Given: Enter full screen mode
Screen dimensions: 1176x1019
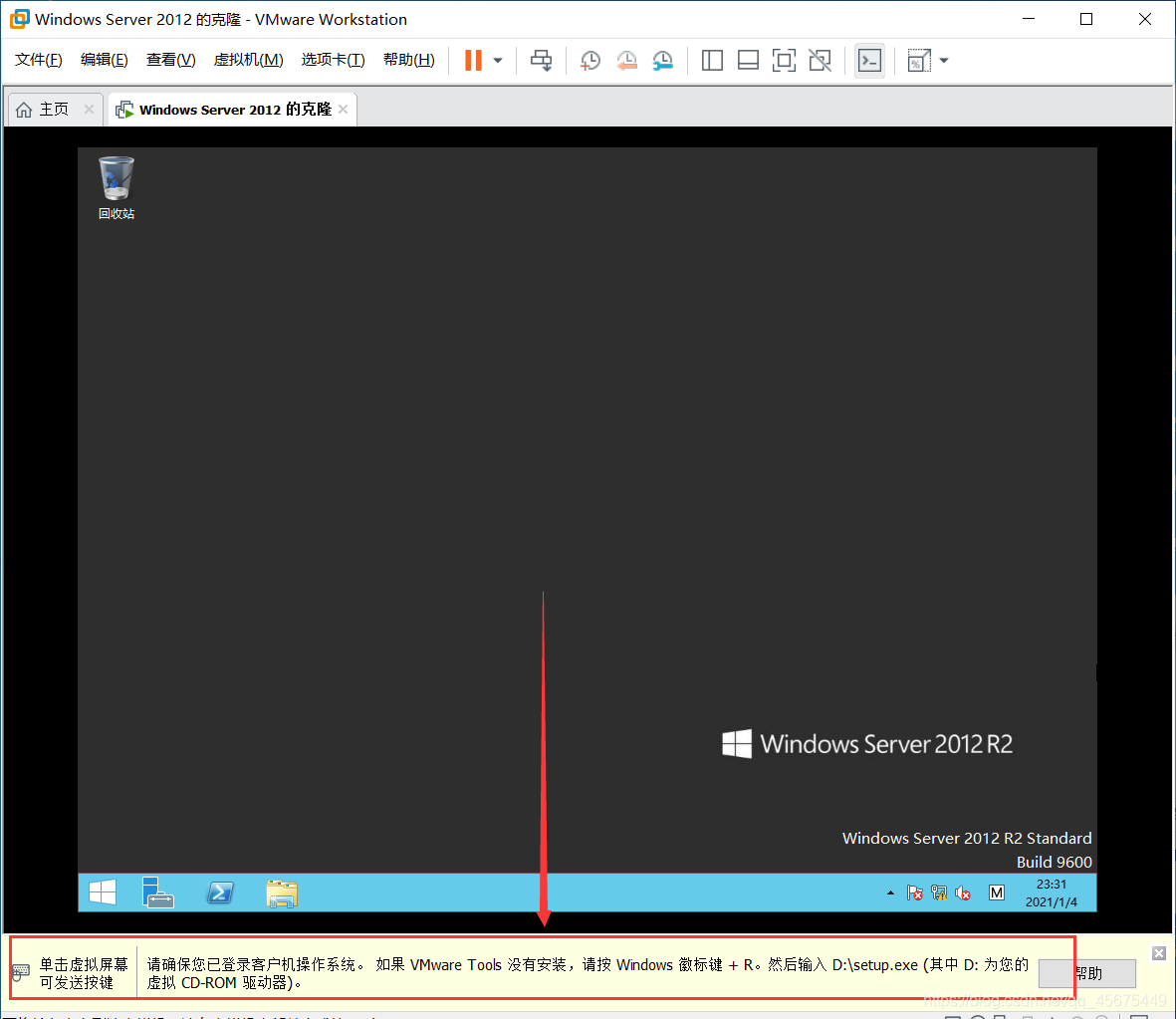Looking at the screenshot, I should [784, 60].
